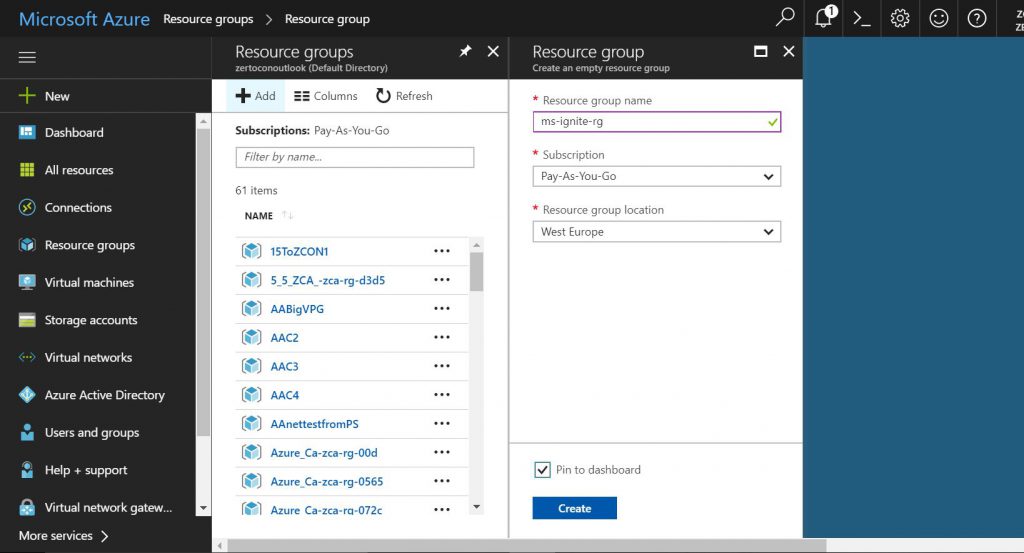Viewport: 1024px width, 553px height.
Task: Click the Virtual network gateways icon
Action: pyautogui.click(x=27, y=507)
